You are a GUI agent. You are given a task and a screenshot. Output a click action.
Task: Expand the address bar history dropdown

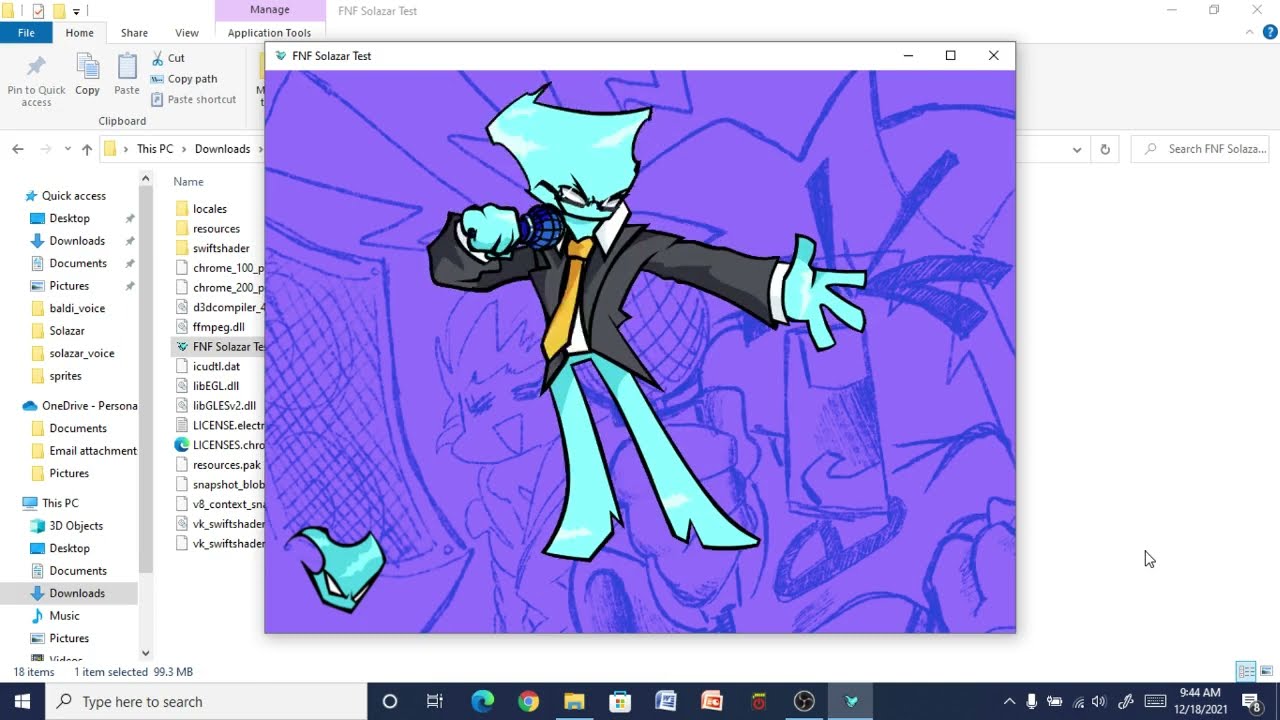pos(1076,149)
